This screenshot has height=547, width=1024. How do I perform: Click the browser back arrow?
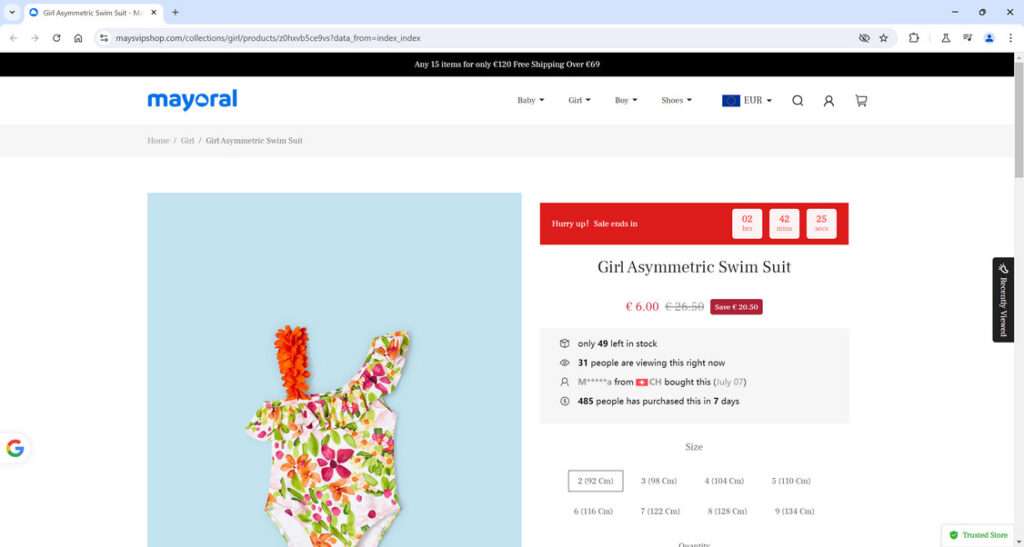14,38
